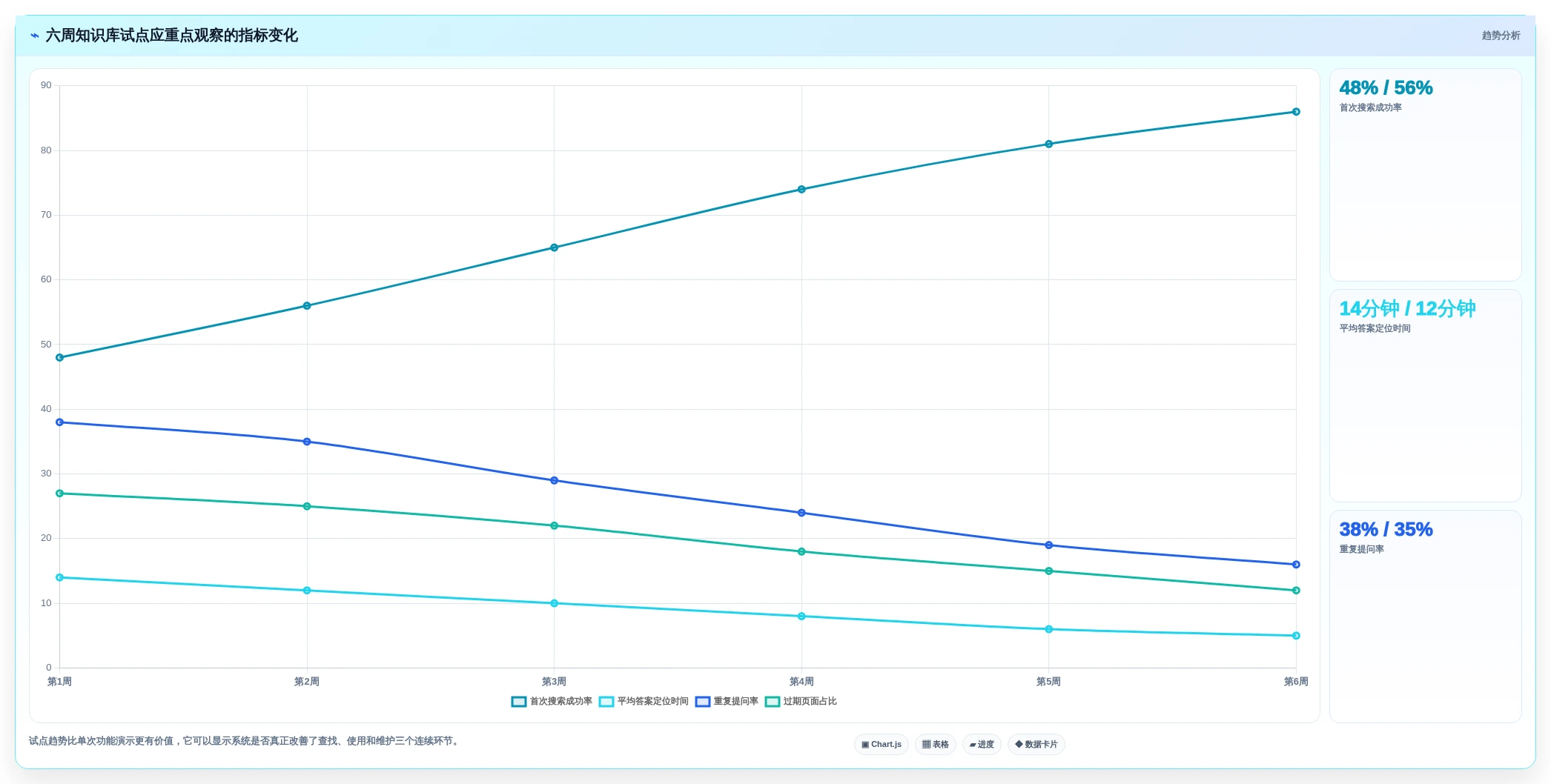Toggle the 过期页面占比 legend color box
1551x784 pixels.
(x=773, y=702)
